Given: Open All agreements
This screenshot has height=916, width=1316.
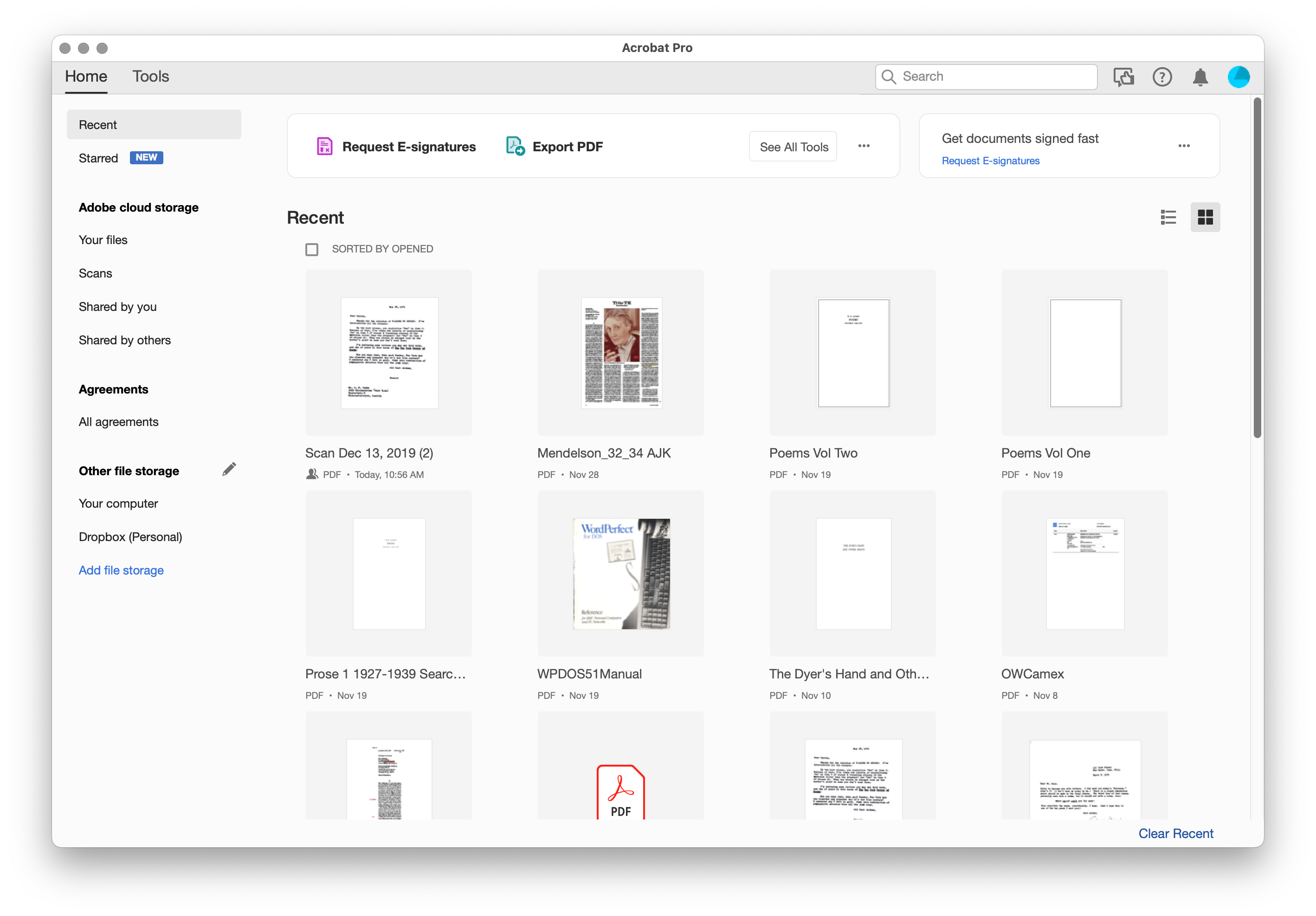Looking at the screenshot, I should (x=119, y=422).
